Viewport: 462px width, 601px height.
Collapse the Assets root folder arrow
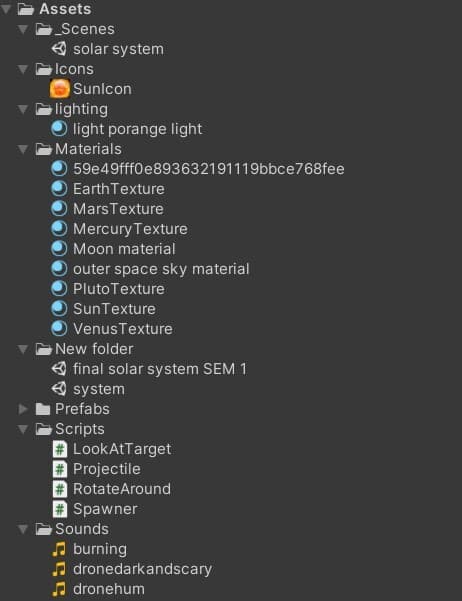pyautogui.click(x=5, y=9)
